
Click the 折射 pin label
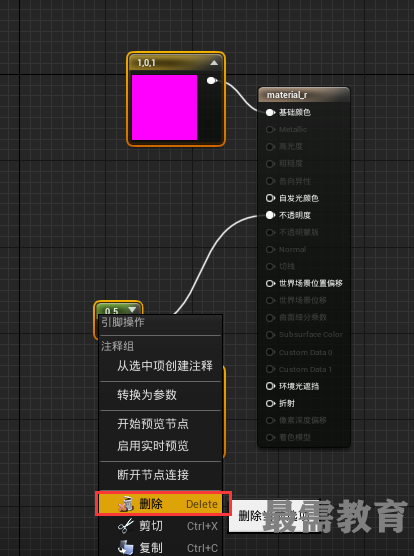coord(287,403)
